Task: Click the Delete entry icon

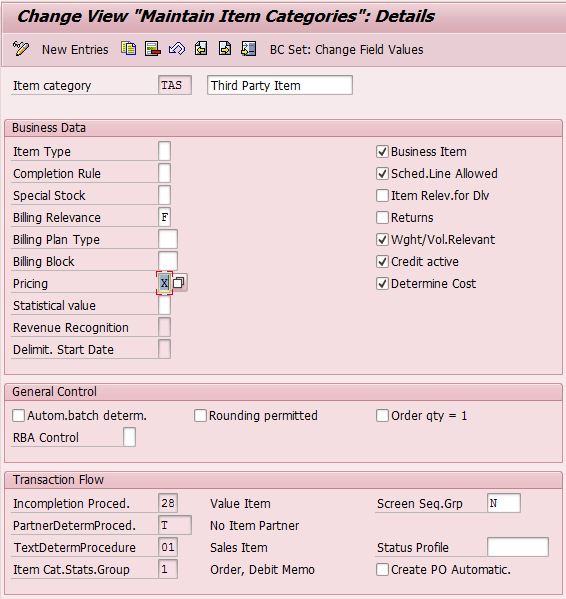Action: click(x=152, y=49)
